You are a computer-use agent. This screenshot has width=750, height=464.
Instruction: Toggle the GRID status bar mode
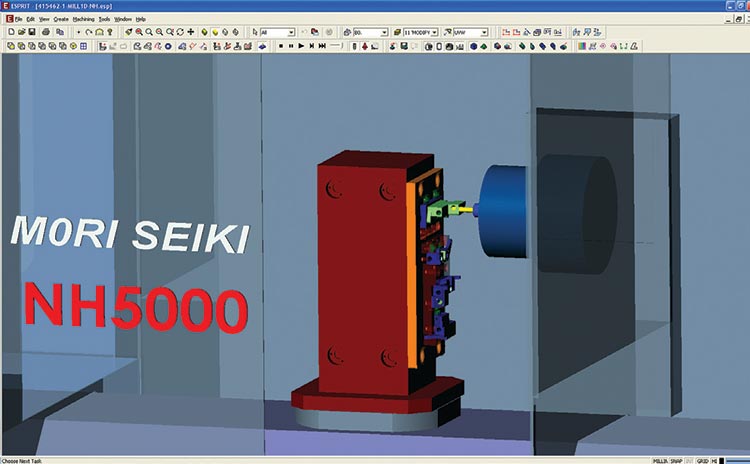702,461
